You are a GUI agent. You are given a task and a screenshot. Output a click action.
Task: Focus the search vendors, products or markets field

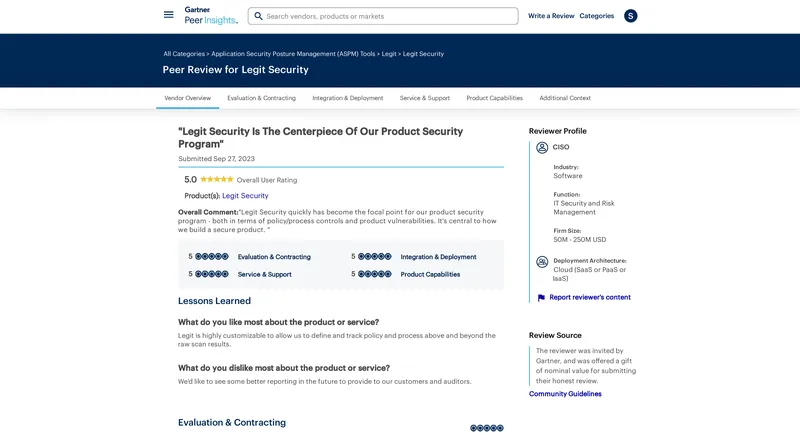click(x=383, y=16)
